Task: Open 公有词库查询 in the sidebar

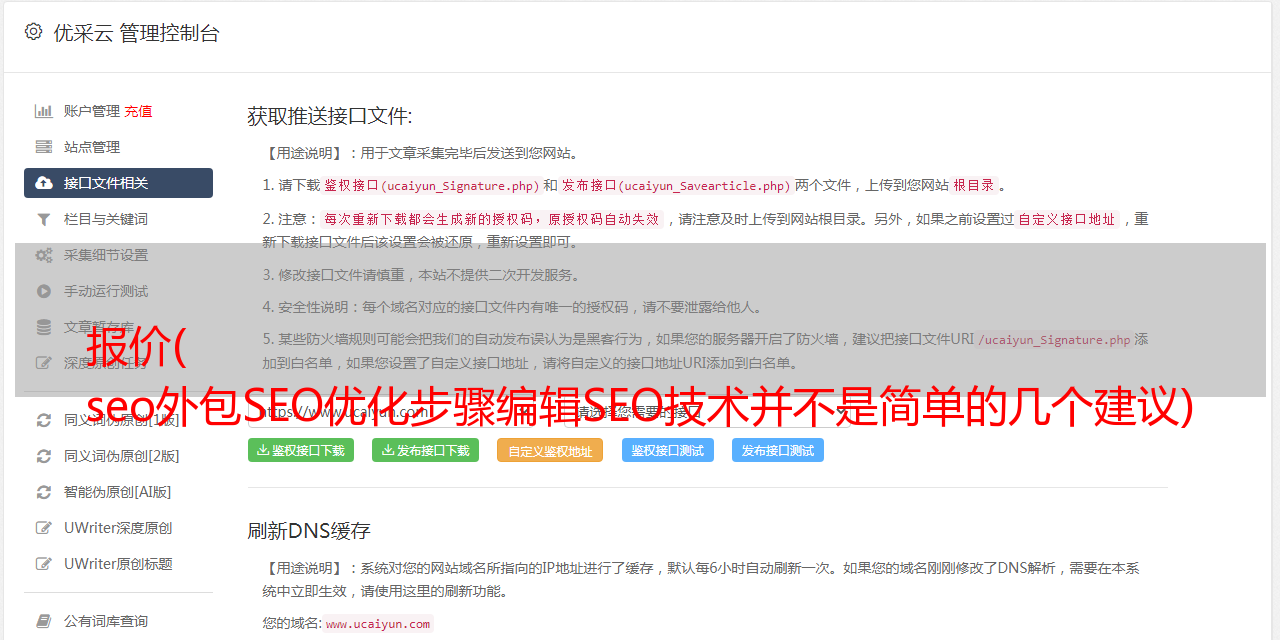Action: (106, 621)
